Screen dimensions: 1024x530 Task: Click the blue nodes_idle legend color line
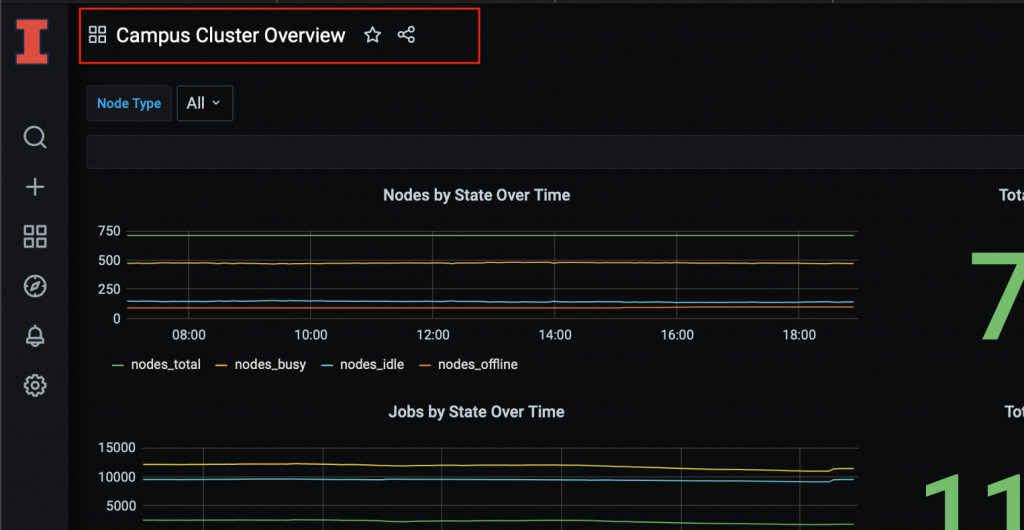pyautogui.click(x=328, y=366)
